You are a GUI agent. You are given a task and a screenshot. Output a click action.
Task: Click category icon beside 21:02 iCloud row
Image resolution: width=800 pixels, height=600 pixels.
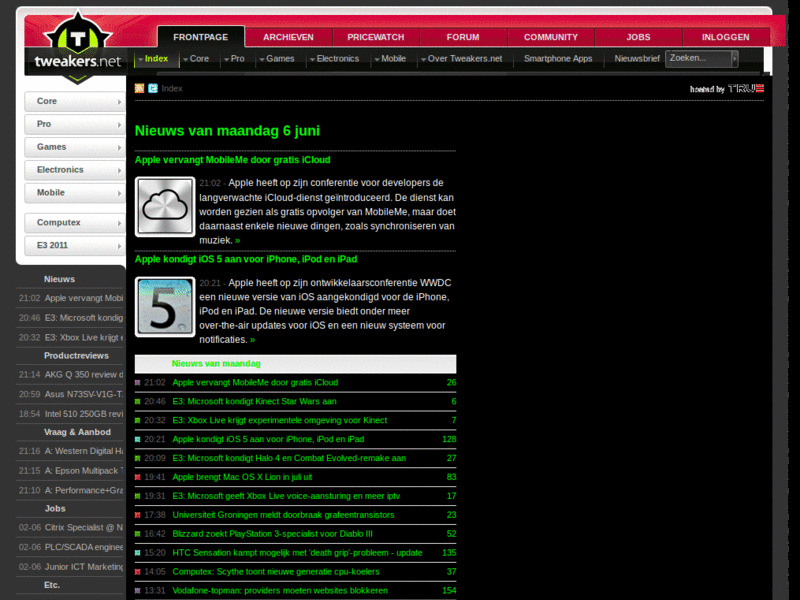tap(137, 383)
